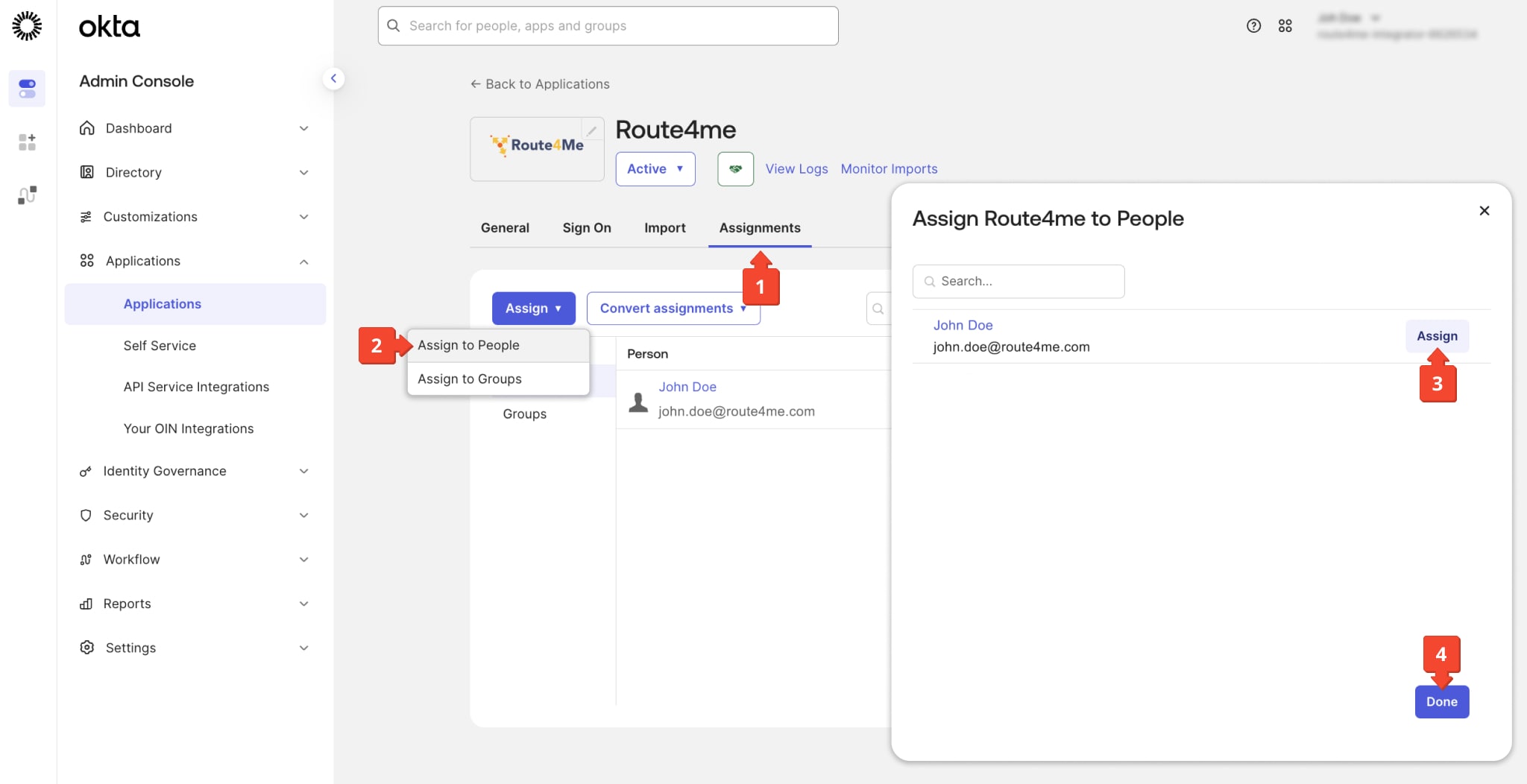Screen dimensions: 1527x784
Task: Choose Assign to Groups menu option
Action: click(470, 379)
